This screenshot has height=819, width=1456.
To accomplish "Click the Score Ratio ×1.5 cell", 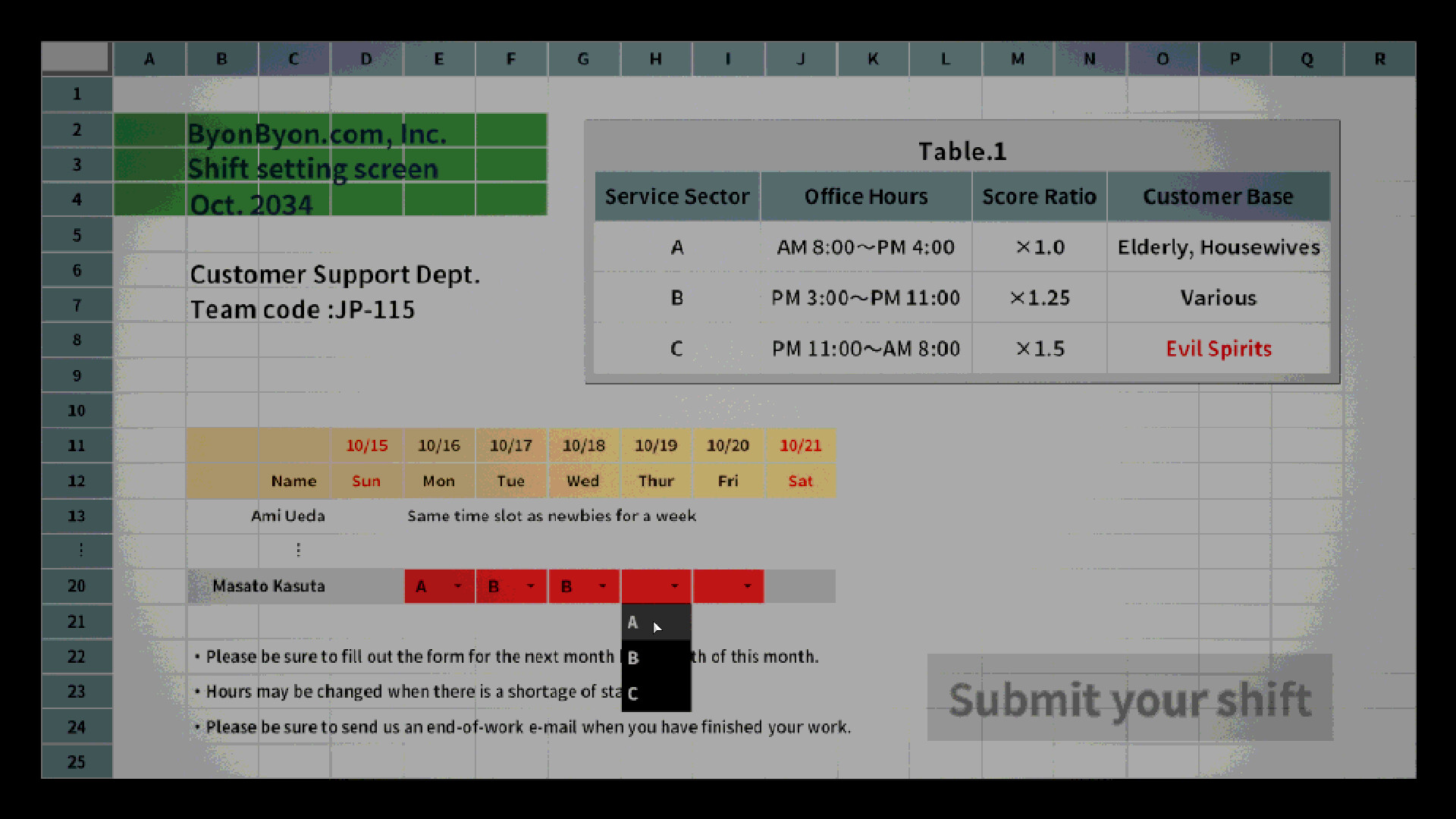I will [1040, 349].
